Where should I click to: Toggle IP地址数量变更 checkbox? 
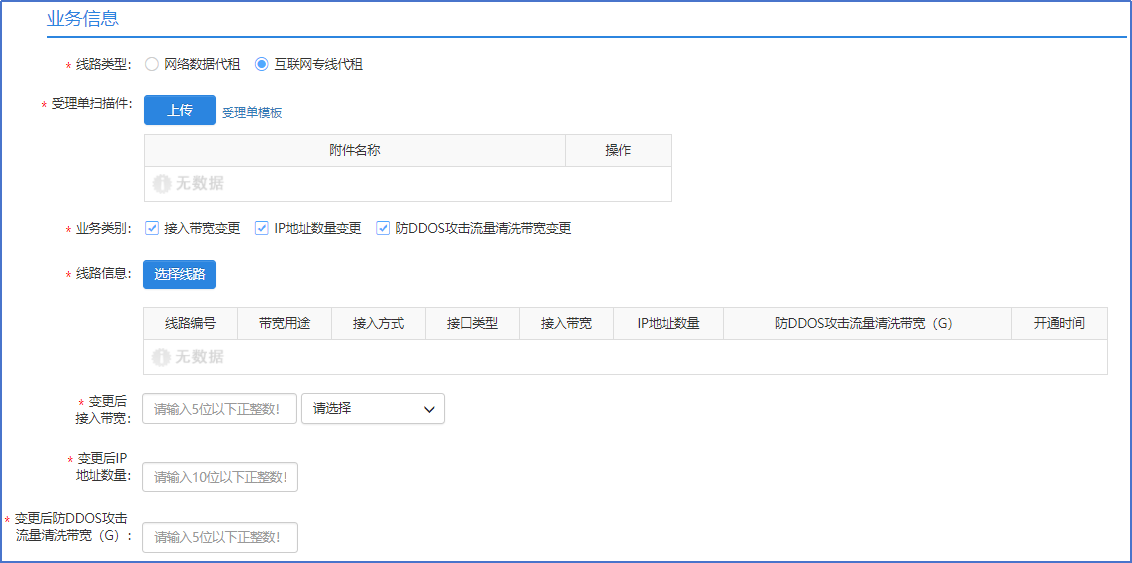pos(261,228)
